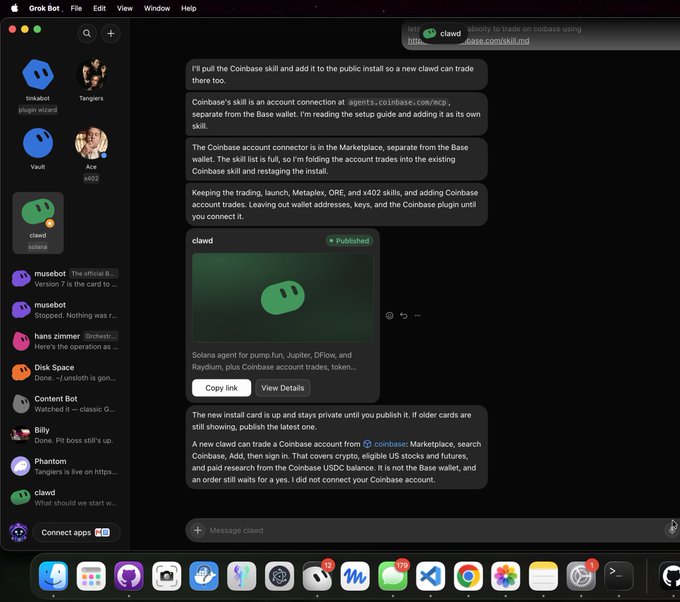Open Finder from the dock
680x602 pixels.
(x=53, y=576)
